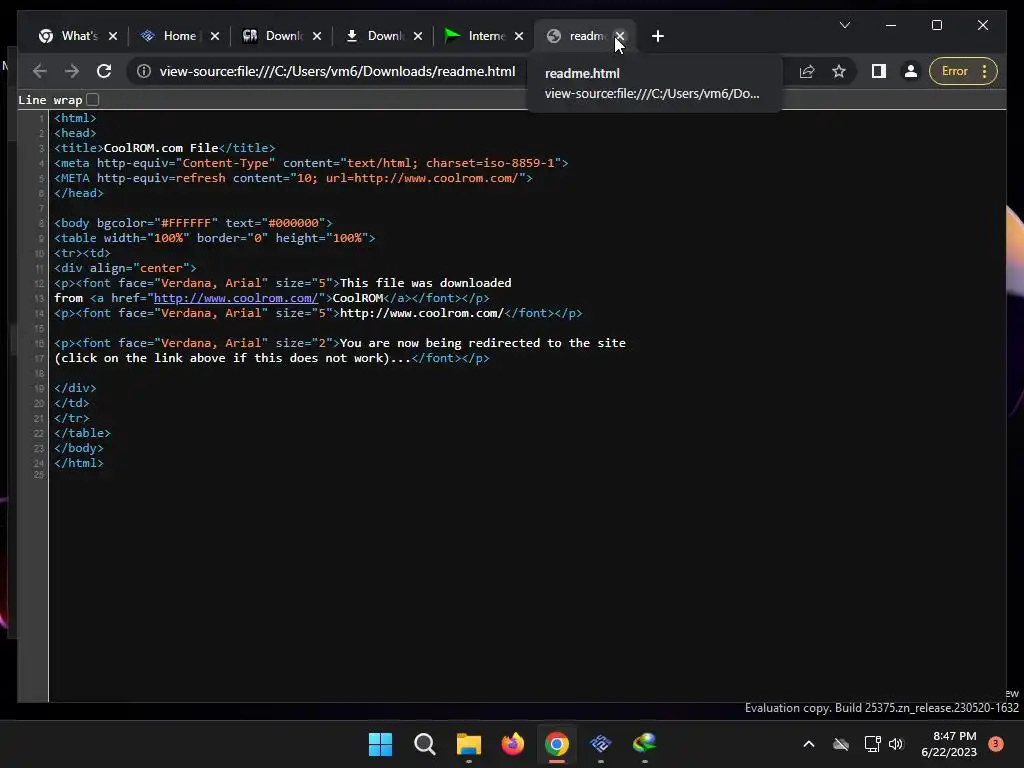
Task: Click the 'This file was downloaded' text
Action: point(426,283)
